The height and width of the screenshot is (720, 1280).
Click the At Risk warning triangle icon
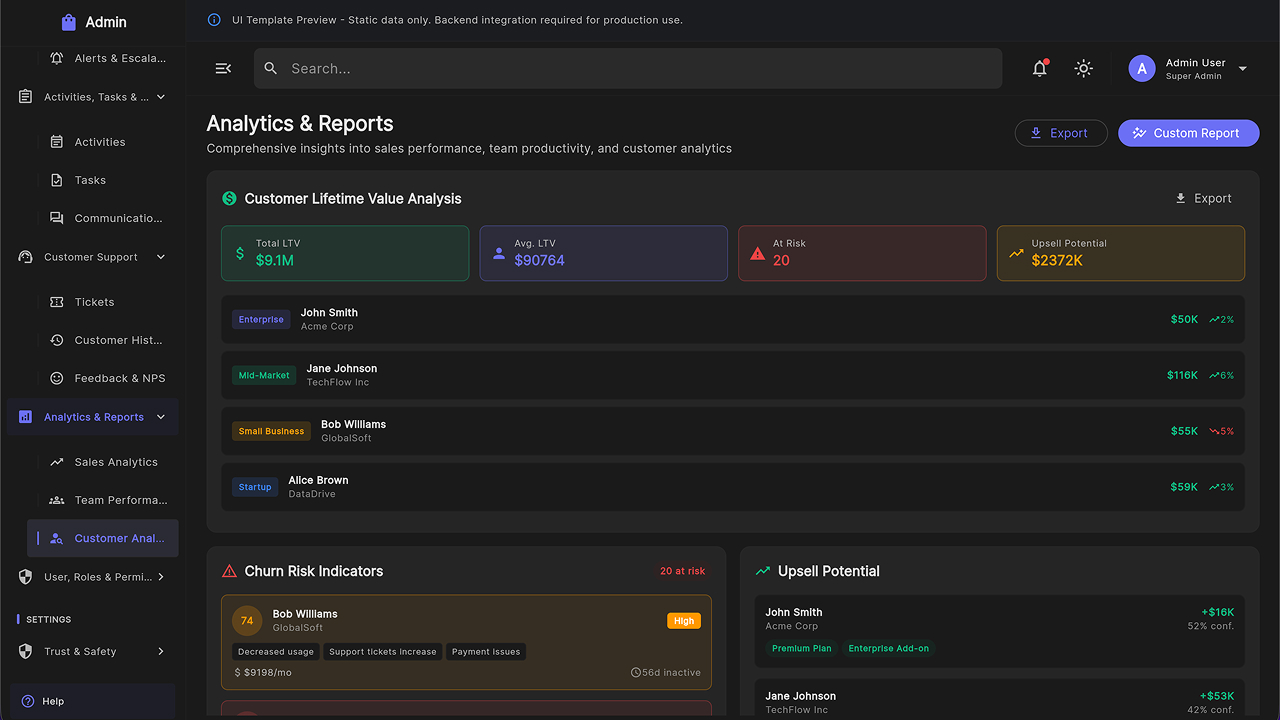tap(757, 254)
